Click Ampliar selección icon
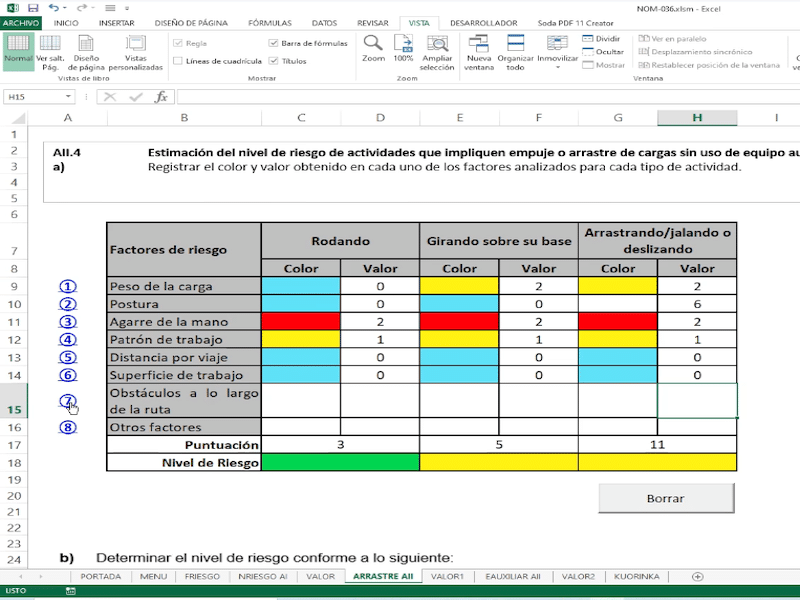This screenshot has height=600, width=800. click(x=437, y=53)
